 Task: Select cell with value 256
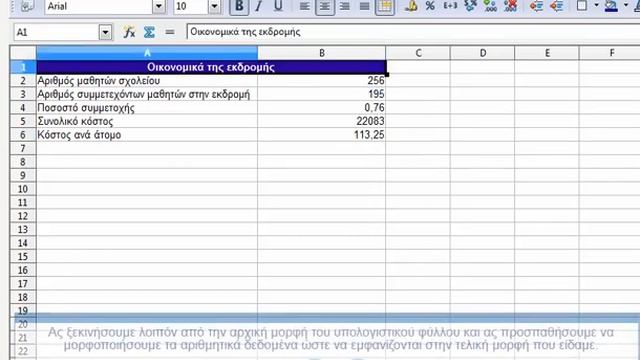(322, 80)
